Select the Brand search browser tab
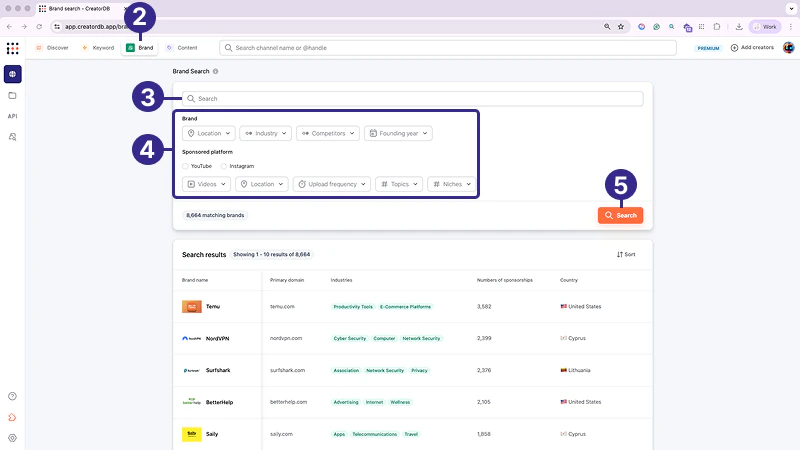Image resolution: width=800 pixels, height=450 pixels. [79, 9]
